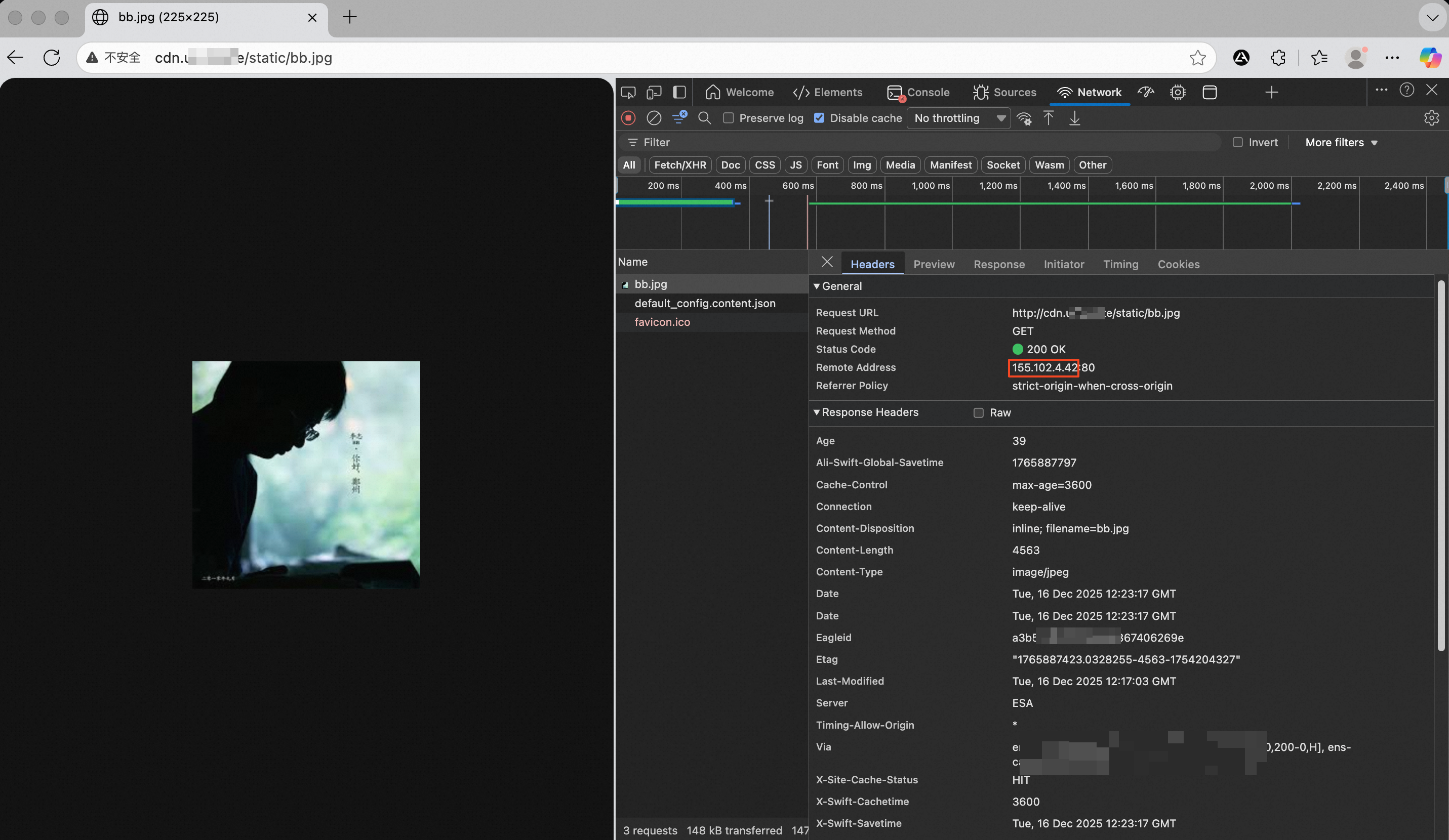Open the No throttling dropdown
1449x840 pixels.
point(958,118)
